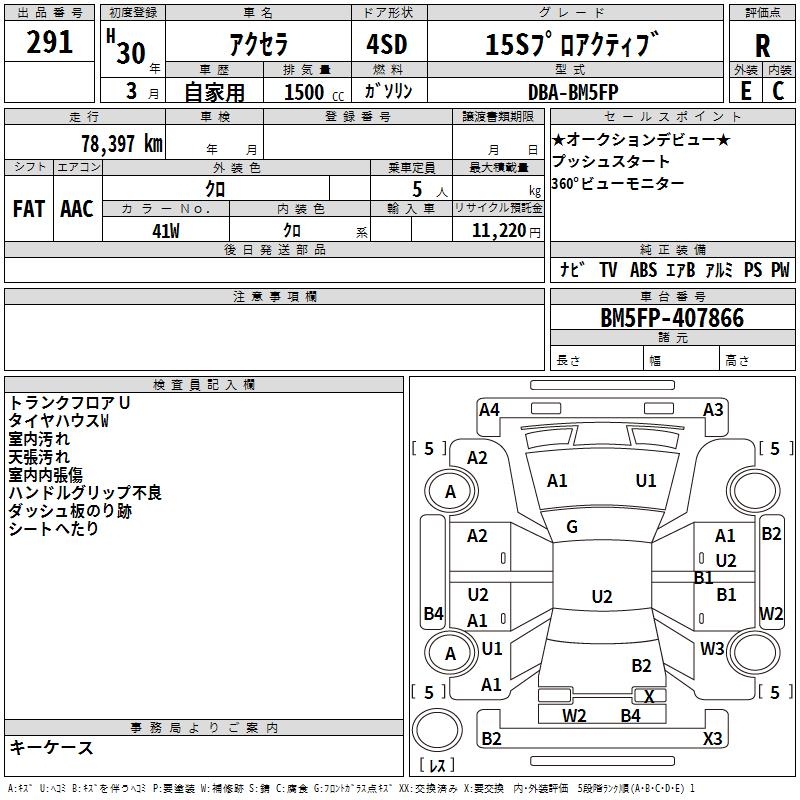Select アルミ in genuine equipment

(x=719, y=270)
